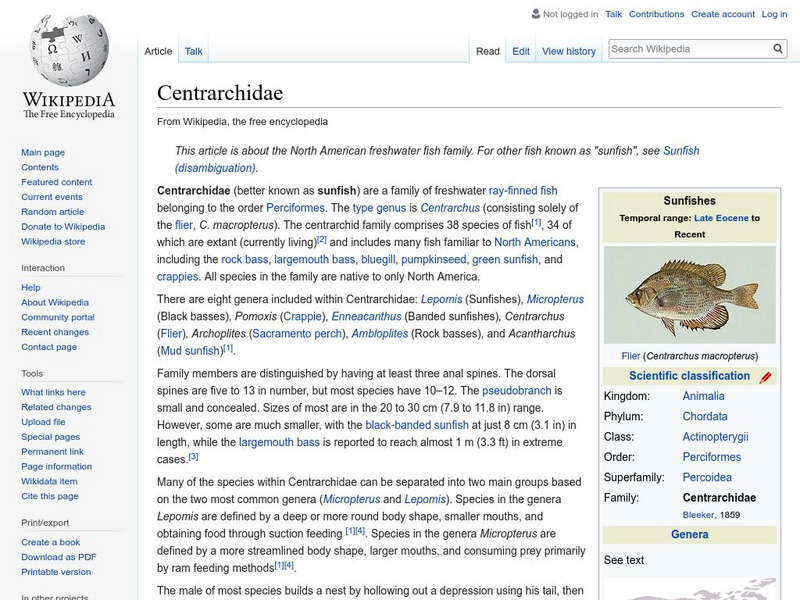Screen dimensions: 800x600
Task: Click the red pencil edit icon
Action: pos(765,377)
